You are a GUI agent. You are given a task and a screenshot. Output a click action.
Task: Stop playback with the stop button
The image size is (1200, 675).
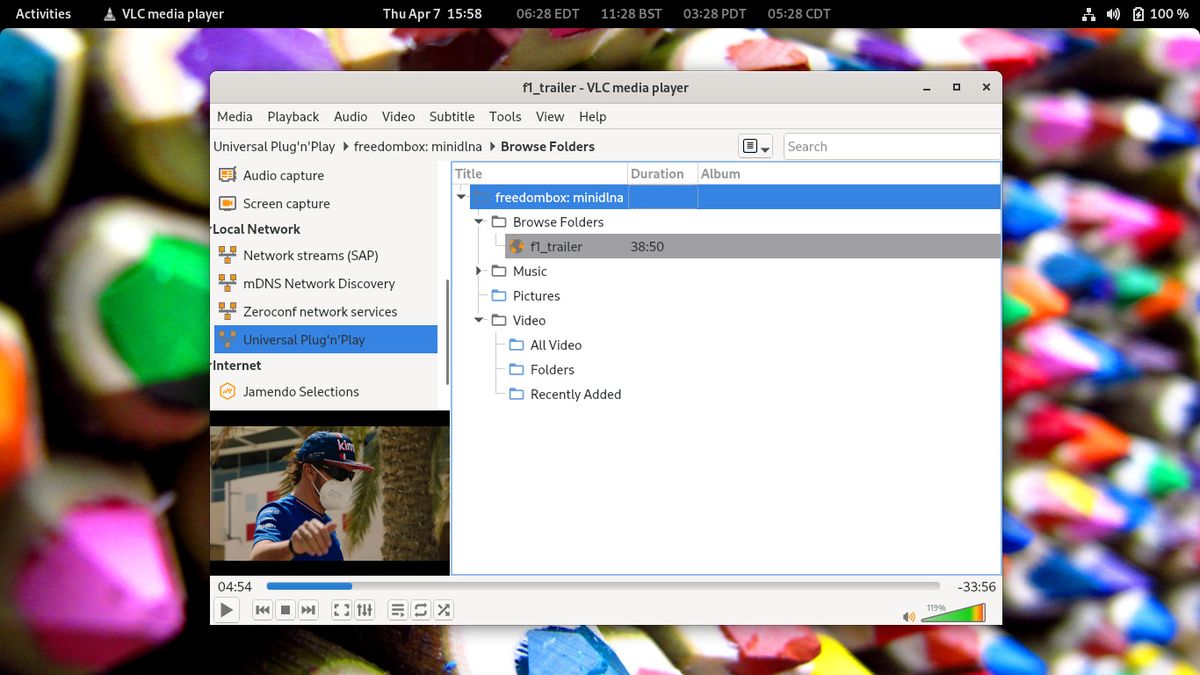click(285, 610)
